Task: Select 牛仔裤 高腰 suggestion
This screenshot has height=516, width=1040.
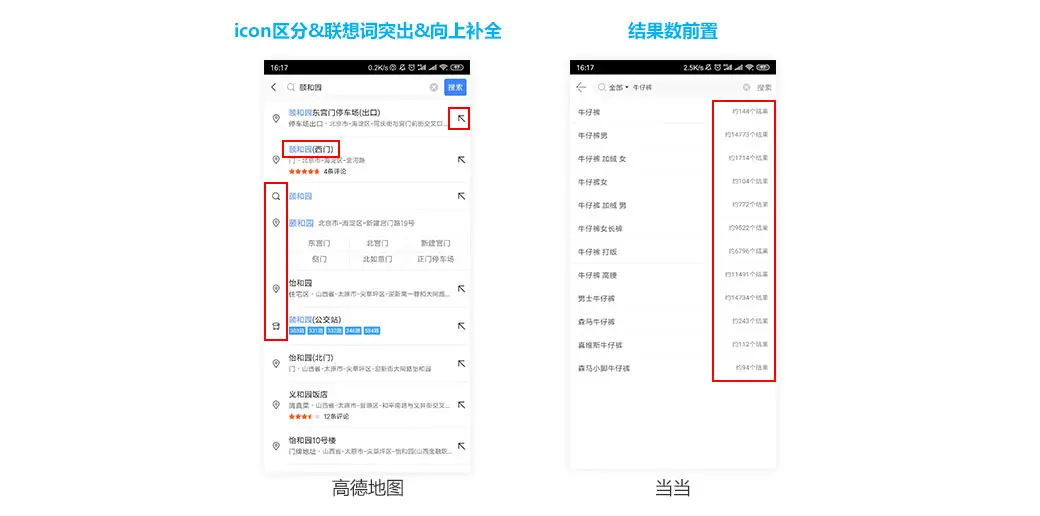Action: click(598, 275)
